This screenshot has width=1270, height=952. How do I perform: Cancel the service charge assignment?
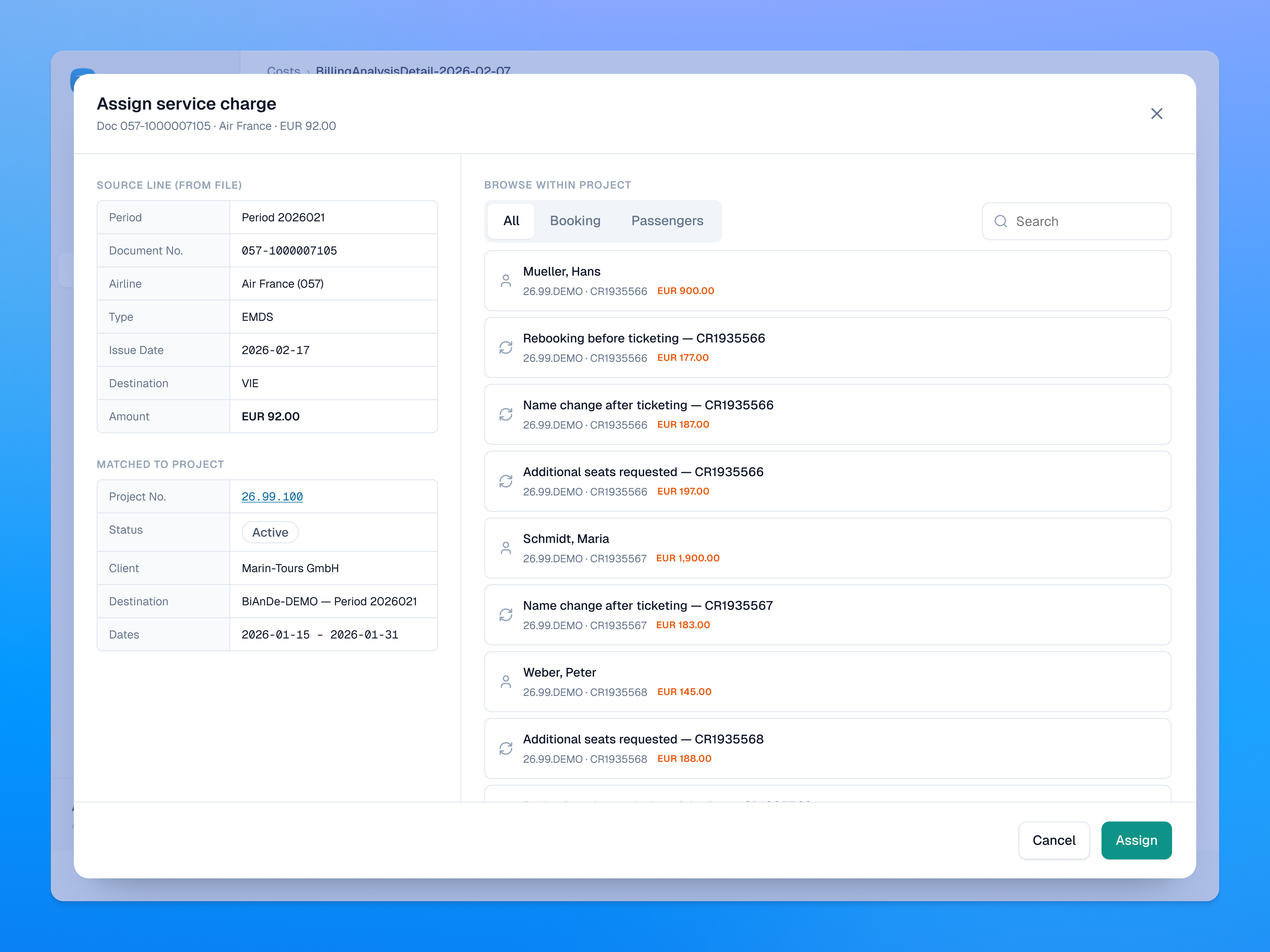pyautogui.click(x=1054, y=840)
